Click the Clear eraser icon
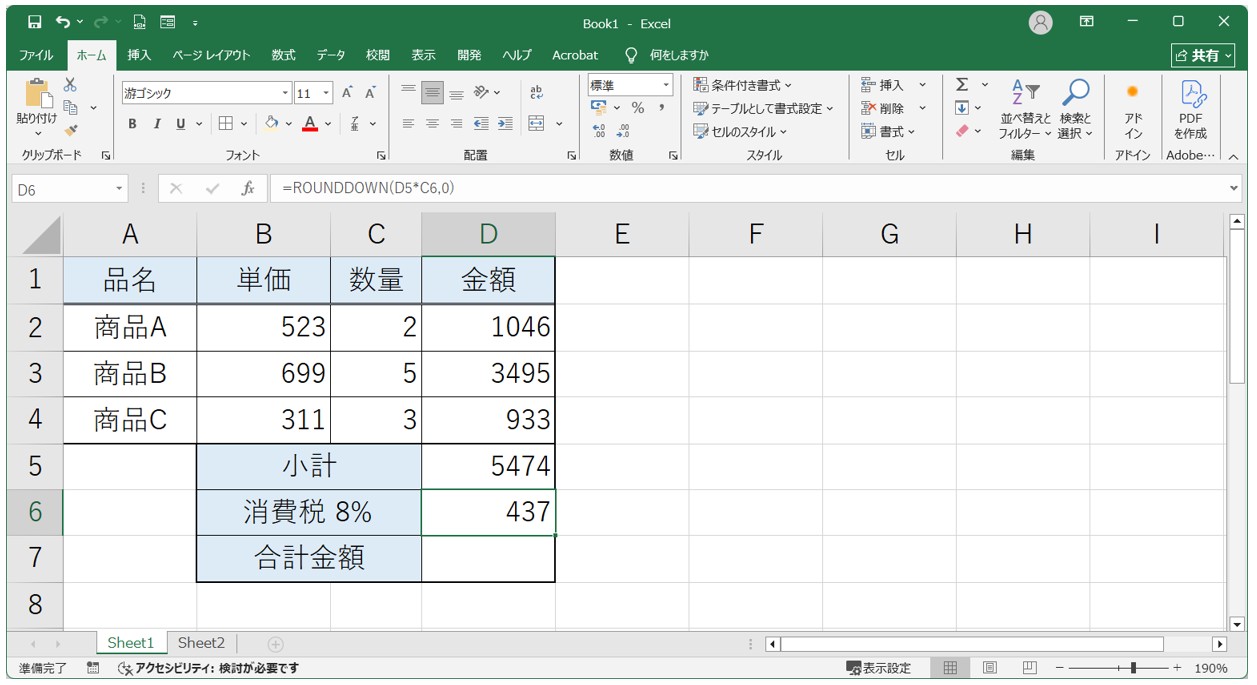Viewport: 1257px width, 685px height. coord(962,130)
